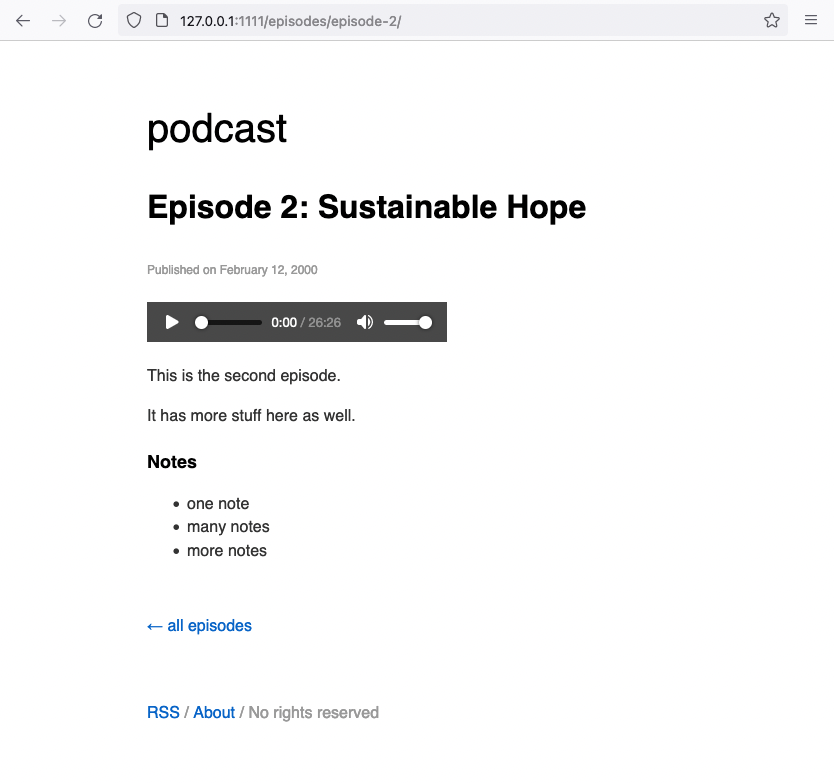
Task: Click the "Episode 2: Sustainable Hope" heading
Action: point(366,207)
